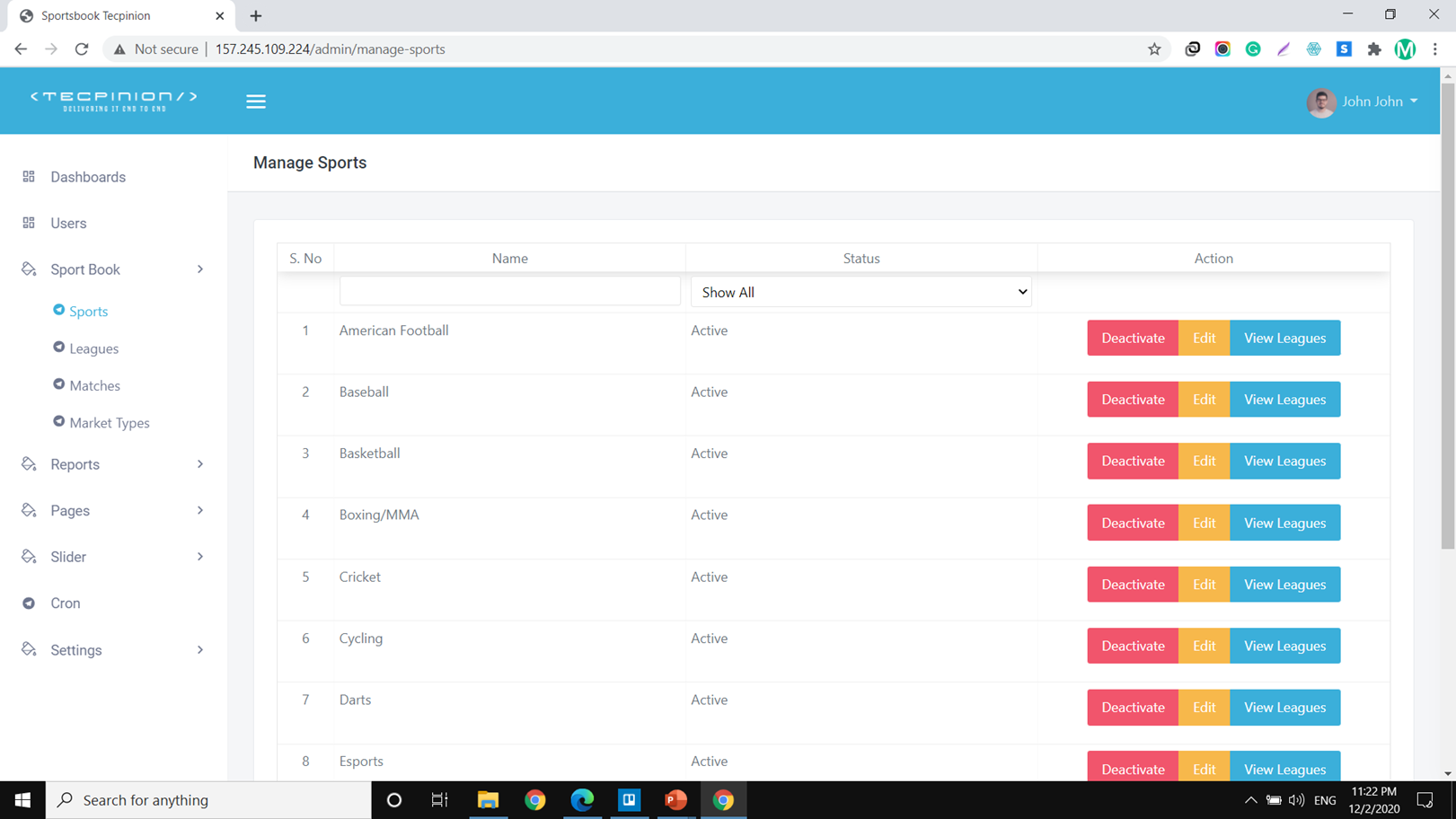The width and height of the screenshot is (1456, 819).
Task: Open Chrome Extensions puzzle icon
Action: 1374,49
